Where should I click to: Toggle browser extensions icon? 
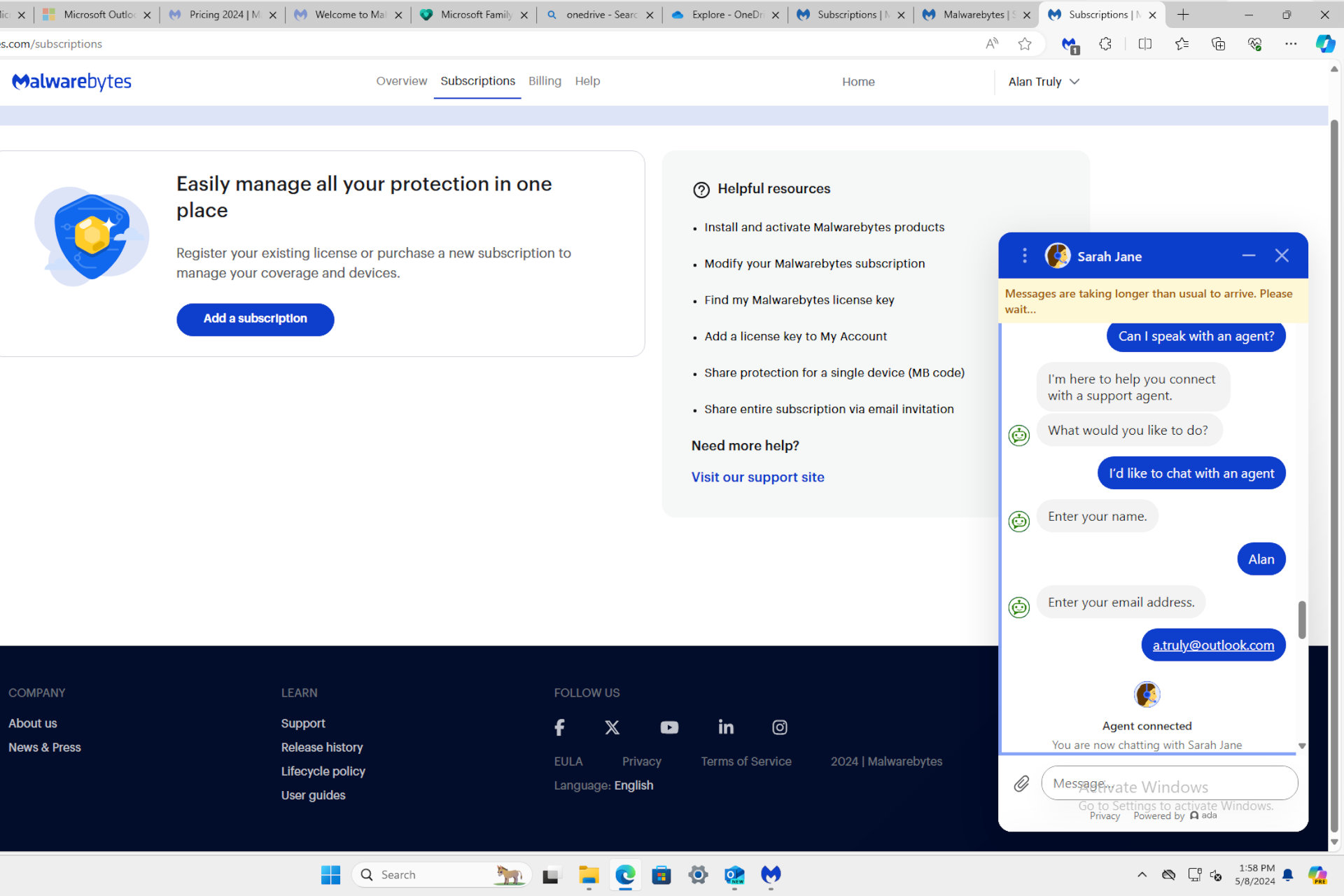(x=1105, y=44)
